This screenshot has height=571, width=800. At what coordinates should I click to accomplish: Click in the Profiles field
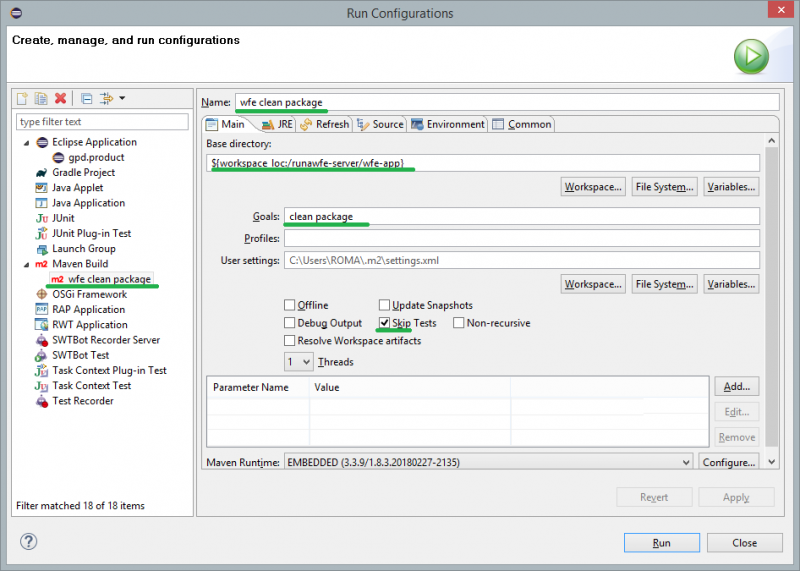(522, 238)
